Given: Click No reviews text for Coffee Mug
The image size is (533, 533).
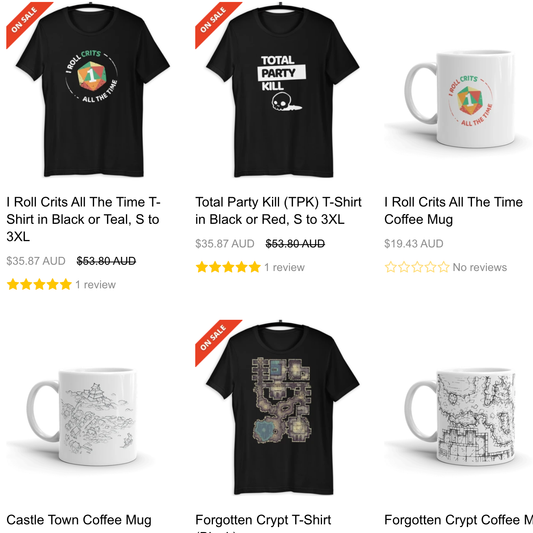Looking at the screenshot, I should pos(480,268).
